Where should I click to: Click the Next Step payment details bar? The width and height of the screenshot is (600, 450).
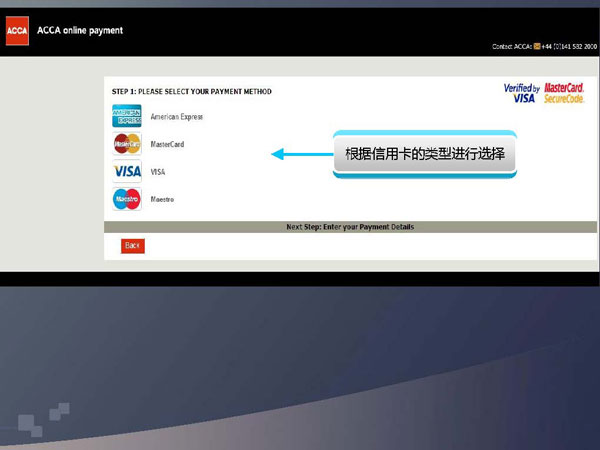click(350, 227)
